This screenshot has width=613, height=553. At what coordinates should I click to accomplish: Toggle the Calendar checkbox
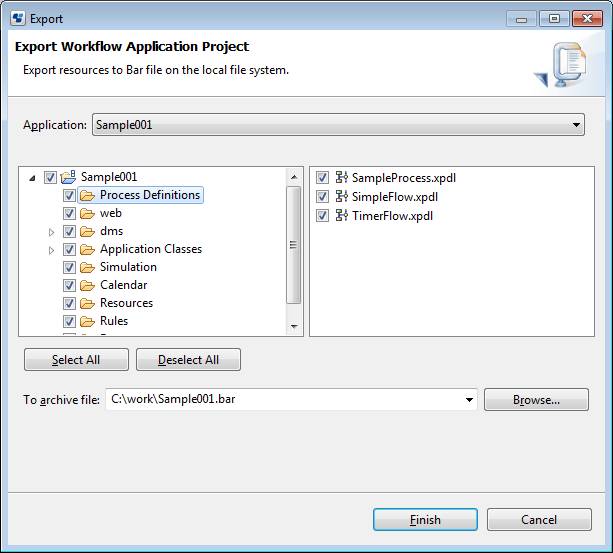69,285
